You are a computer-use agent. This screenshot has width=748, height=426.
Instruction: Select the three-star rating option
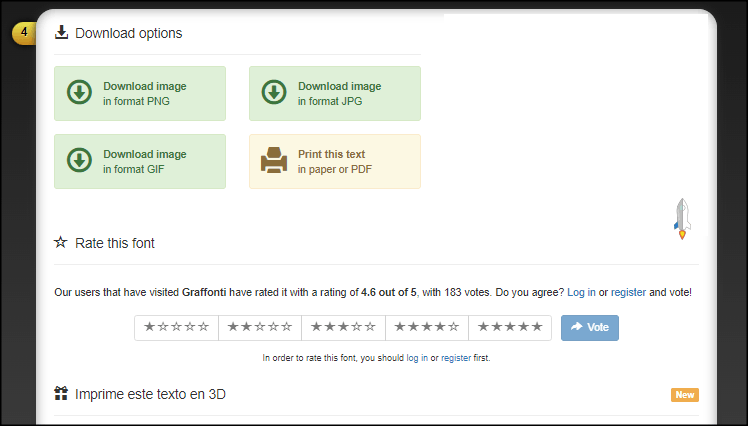(x=343, y=327)
